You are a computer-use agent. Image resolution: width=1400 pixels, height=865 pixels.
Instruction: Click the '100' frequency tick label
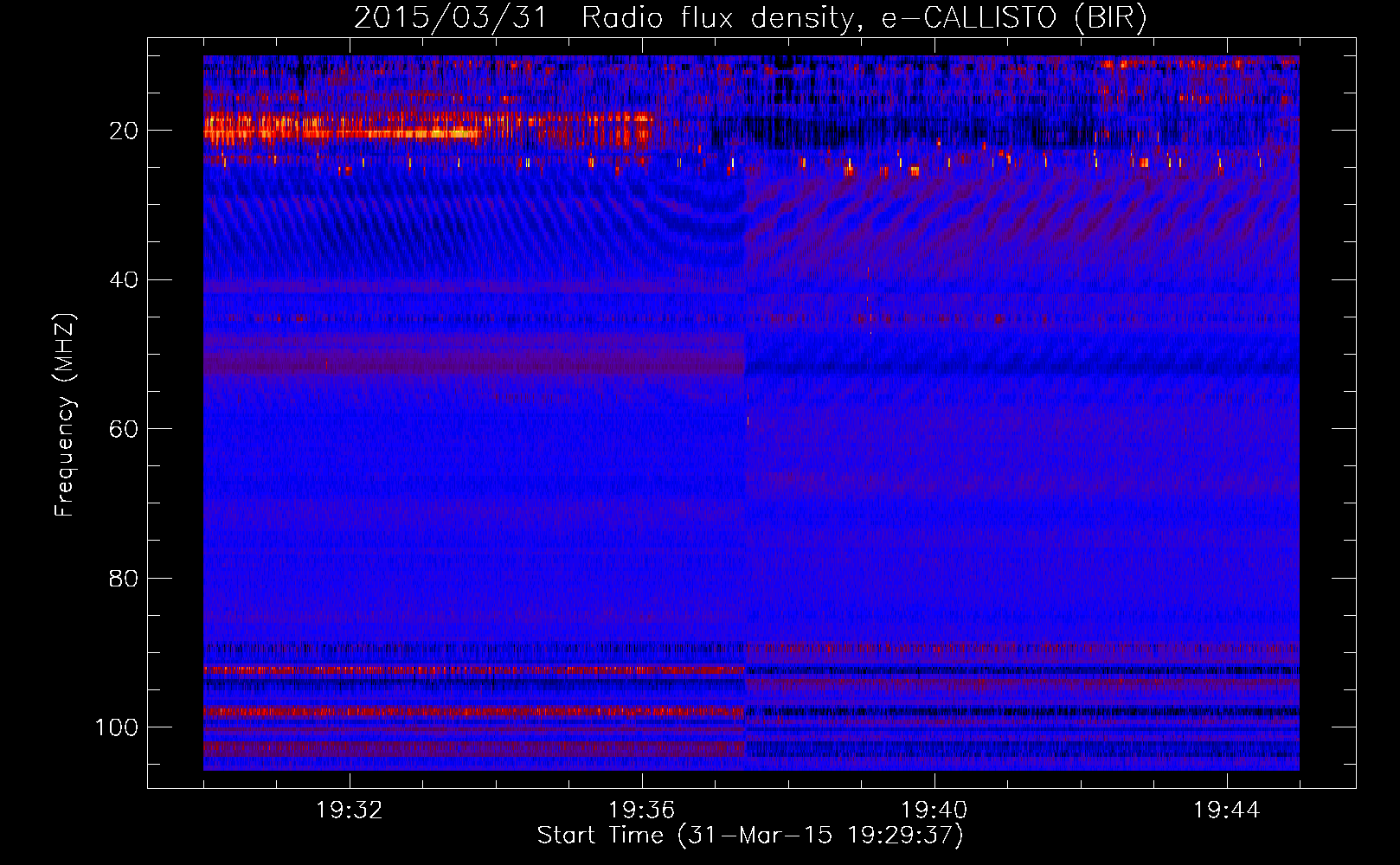[x=117, y=727]
